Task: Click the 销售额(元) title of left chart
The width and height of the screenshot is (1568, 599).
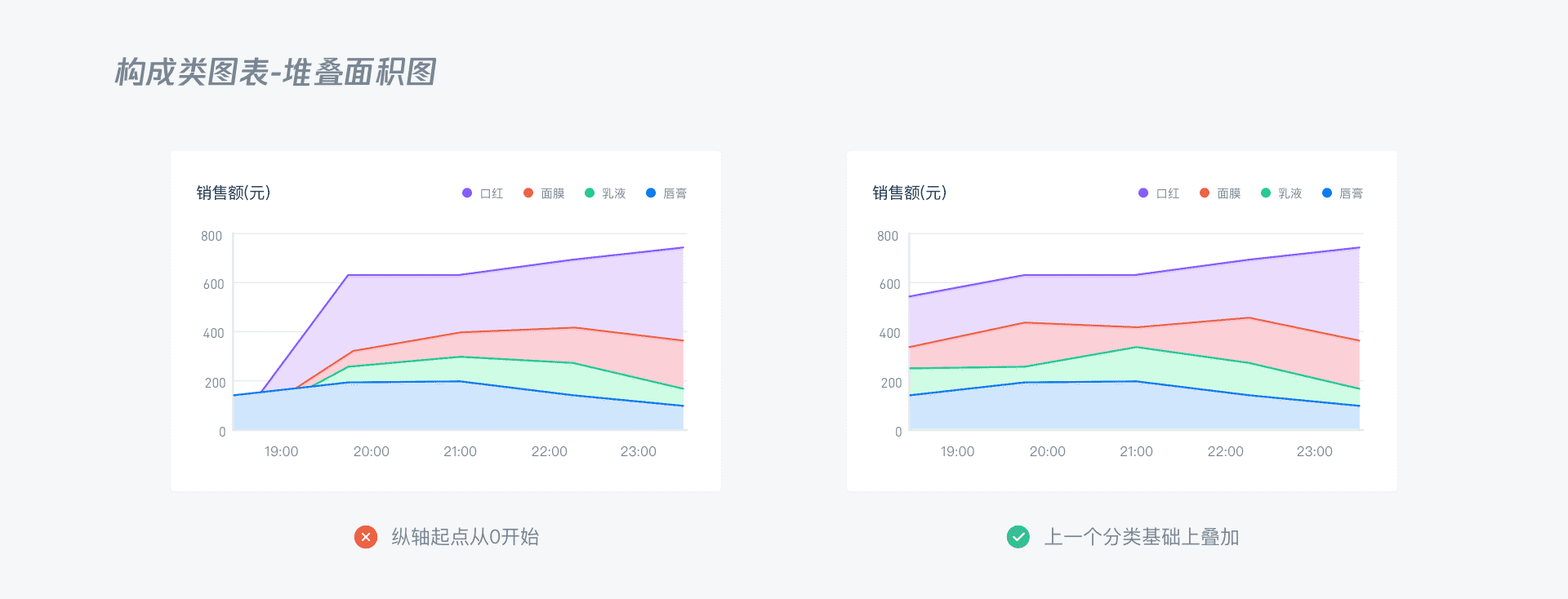Action: [x=234, y=193]
